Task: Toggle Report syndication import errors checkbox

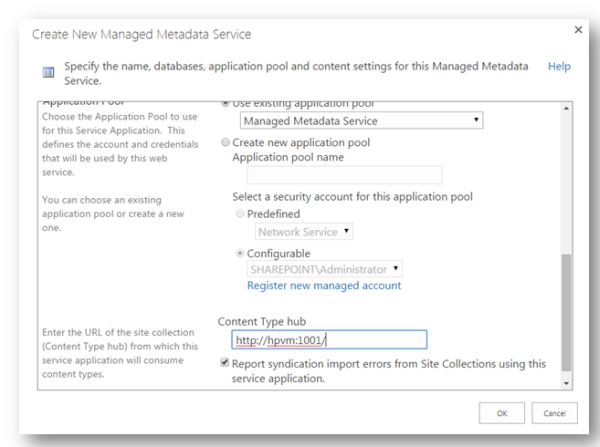Action: 224,364
